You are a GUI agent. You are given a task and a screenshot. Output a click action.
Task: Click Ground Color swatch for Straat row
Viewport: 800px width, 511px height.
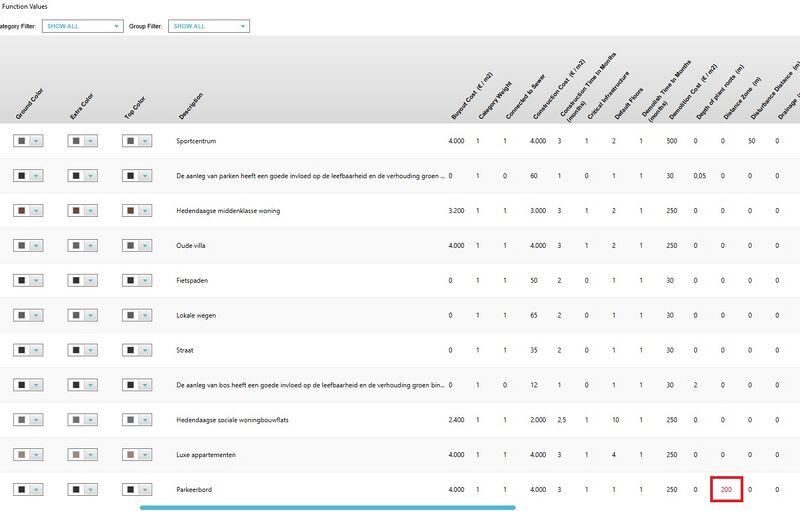click(22, 351)
